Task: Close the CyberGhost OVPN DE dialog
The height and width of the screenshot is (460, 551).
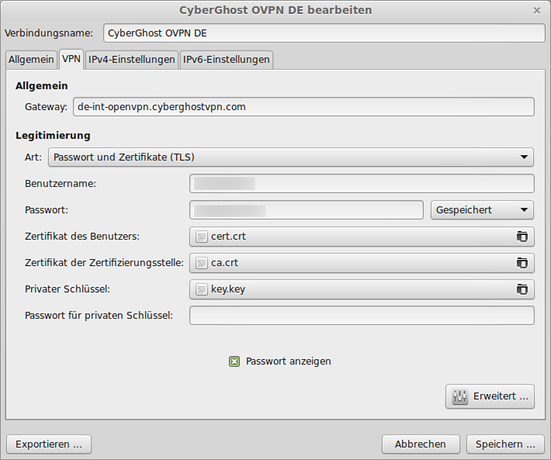Action: pos(537,11)
